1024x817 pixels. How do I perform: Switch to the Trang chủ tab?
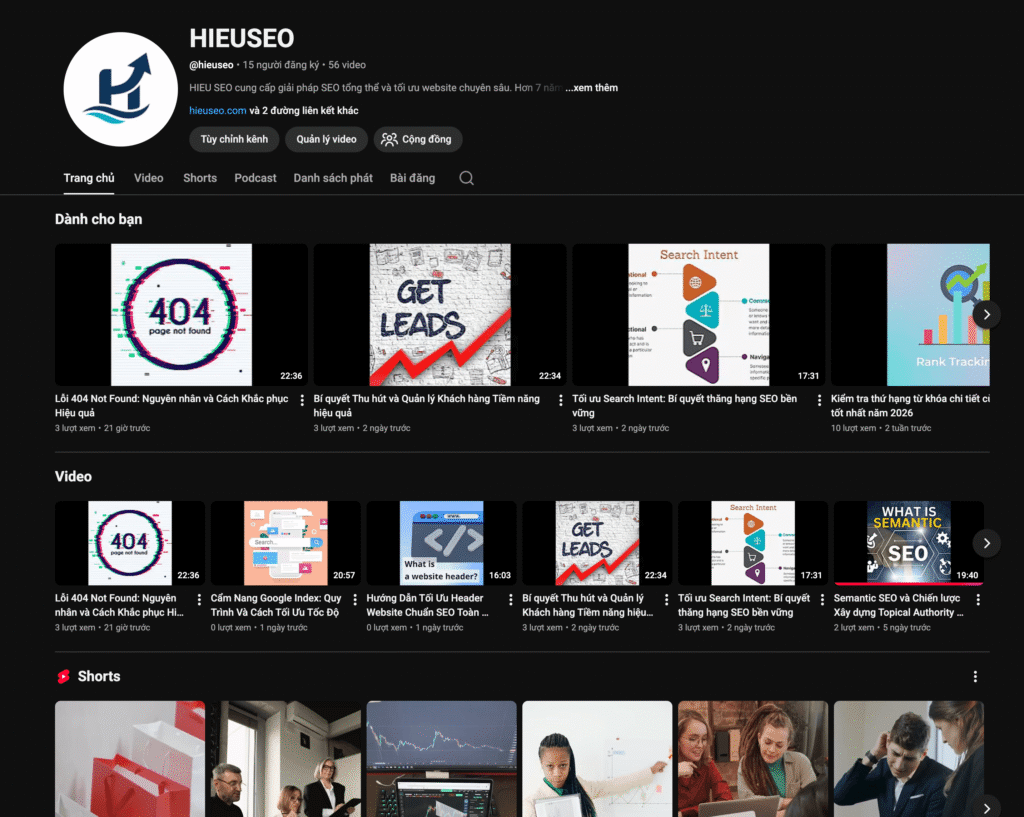[x=89, y=178]
